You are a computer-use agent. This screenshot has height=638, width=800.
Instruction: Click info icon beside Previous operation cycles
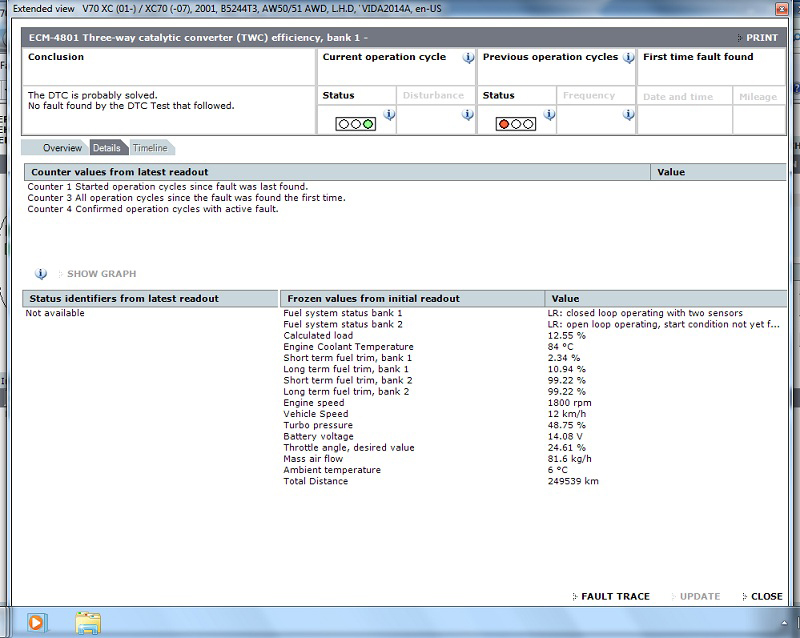tap(628, 58)
